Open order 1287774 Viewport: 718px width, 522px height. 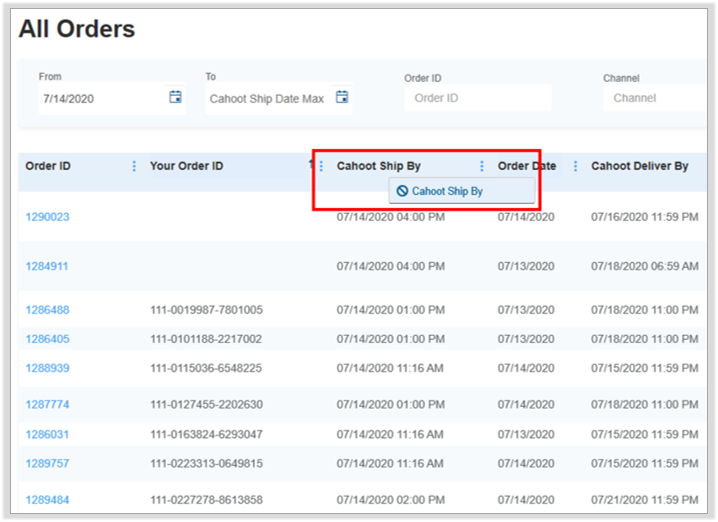[x=48, y=405]
